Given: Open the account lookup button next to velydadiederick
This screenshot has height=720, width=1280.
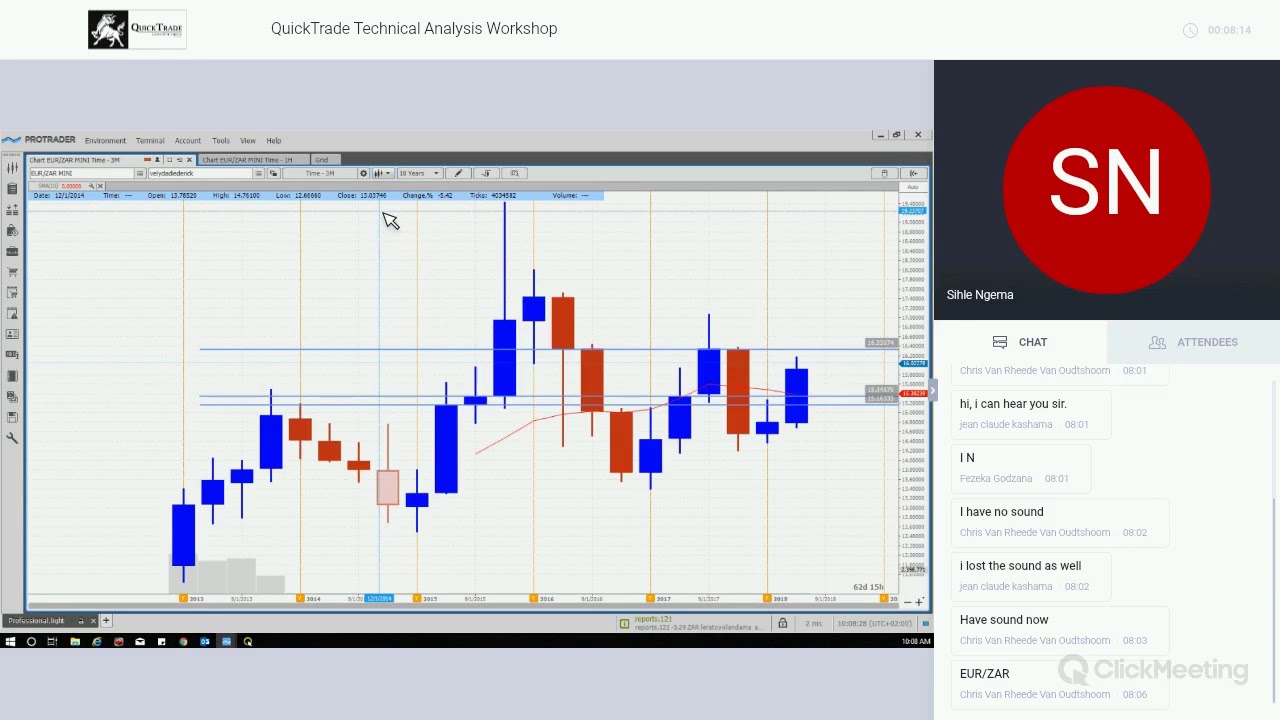Looking at the screenshot, I should [258, 173].
